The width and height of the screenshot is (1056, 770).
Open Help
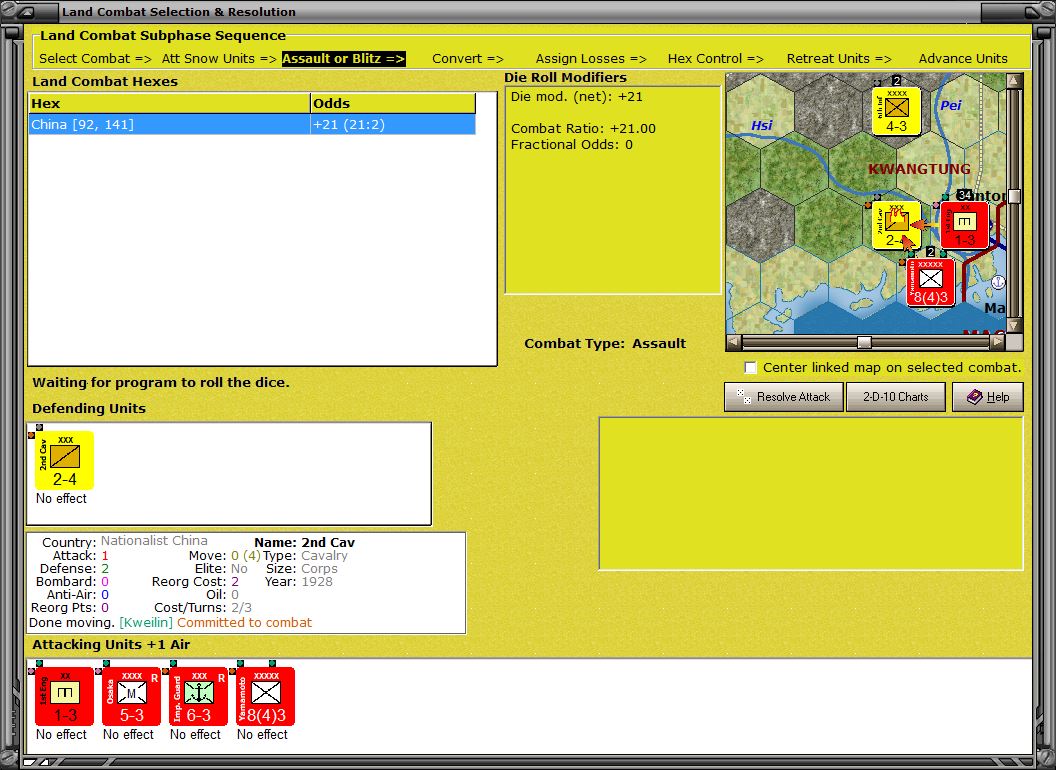click(987, 397)
